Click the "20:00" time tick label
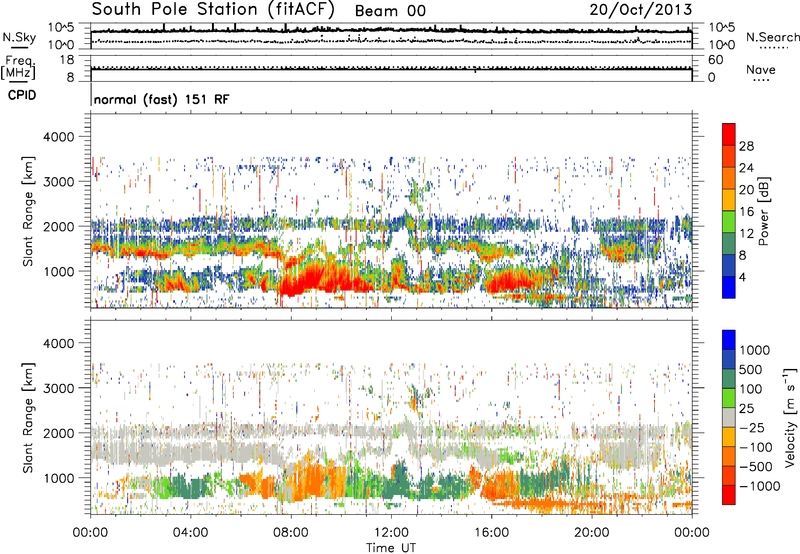Screen dimensions: 800x554 pos(591,533)
